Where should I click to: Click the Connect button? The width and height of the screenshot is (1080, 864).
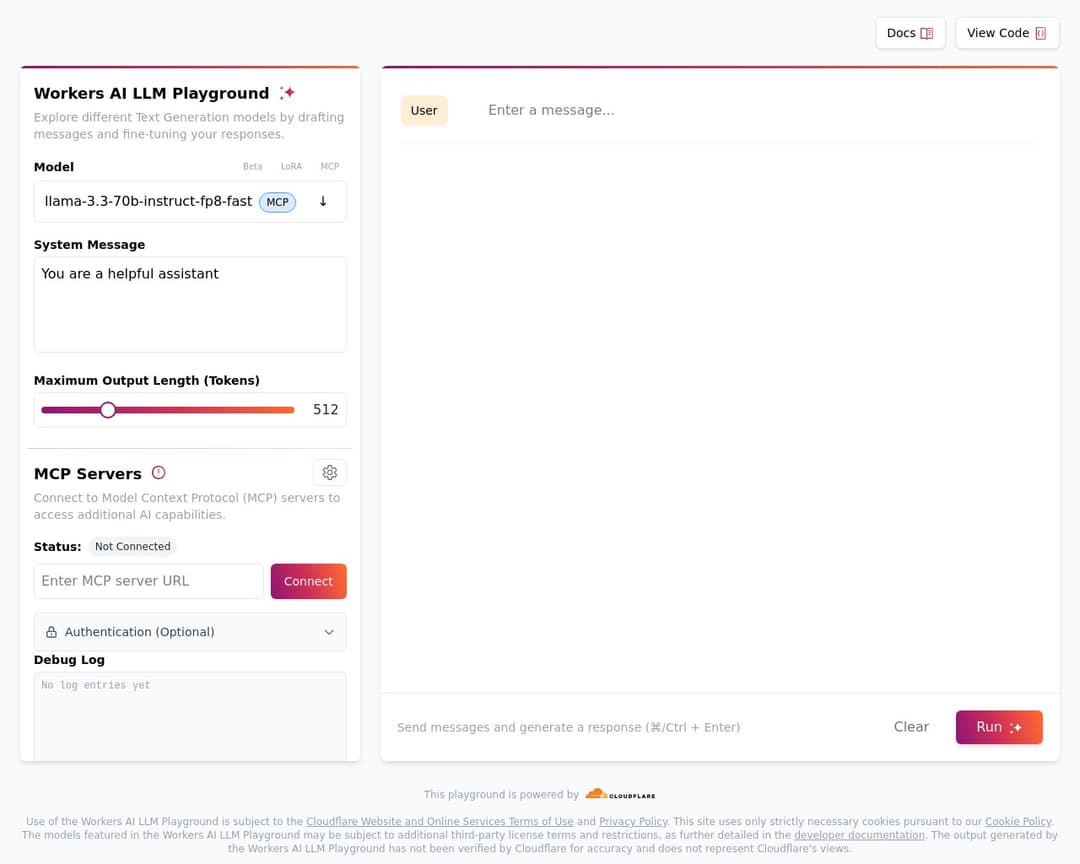coord(308,581)
